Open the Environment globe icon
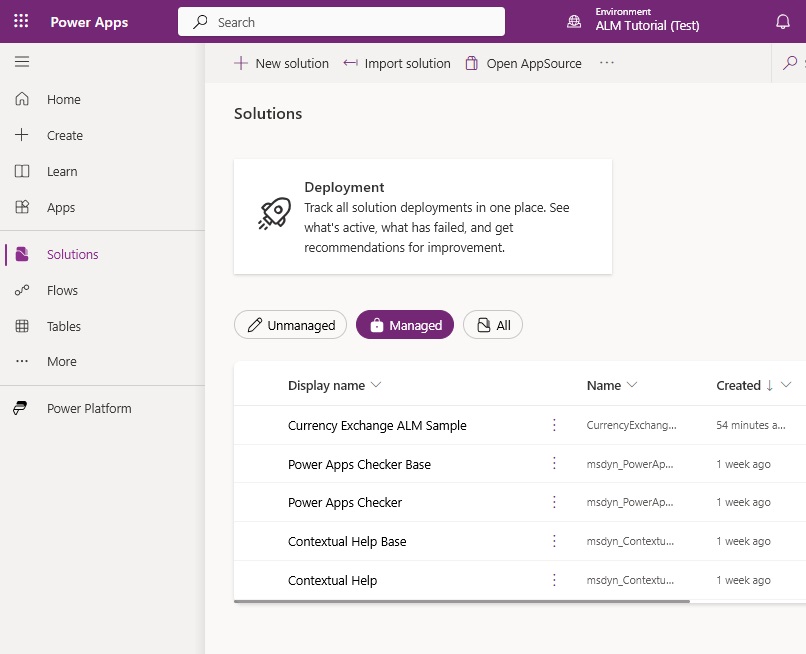The width and height of the screenshot is (806, 654). [574, 22]
